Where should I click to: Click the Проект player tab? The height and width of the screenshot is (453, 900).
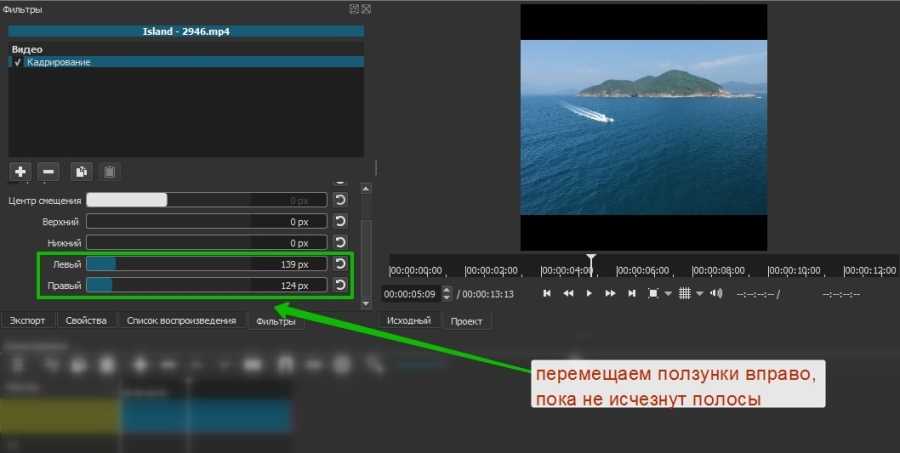tap(466, 321)
